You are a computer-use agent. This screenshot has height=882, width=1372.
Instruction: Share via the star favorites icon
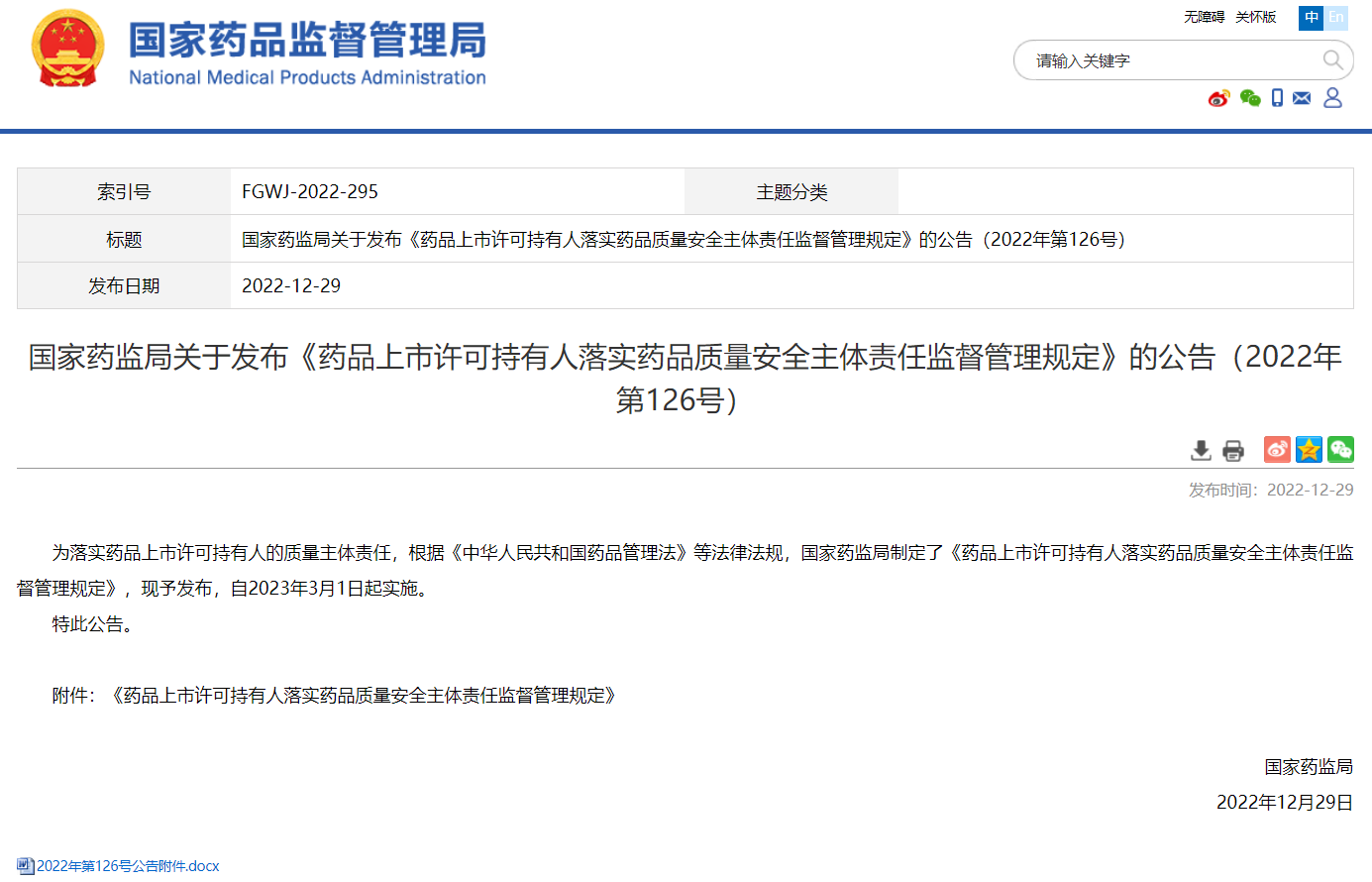[1310, 450]
